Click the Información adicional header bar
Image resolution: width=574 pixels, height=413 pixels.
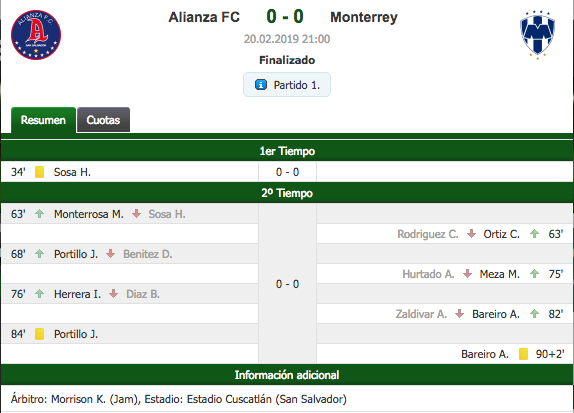287,375
